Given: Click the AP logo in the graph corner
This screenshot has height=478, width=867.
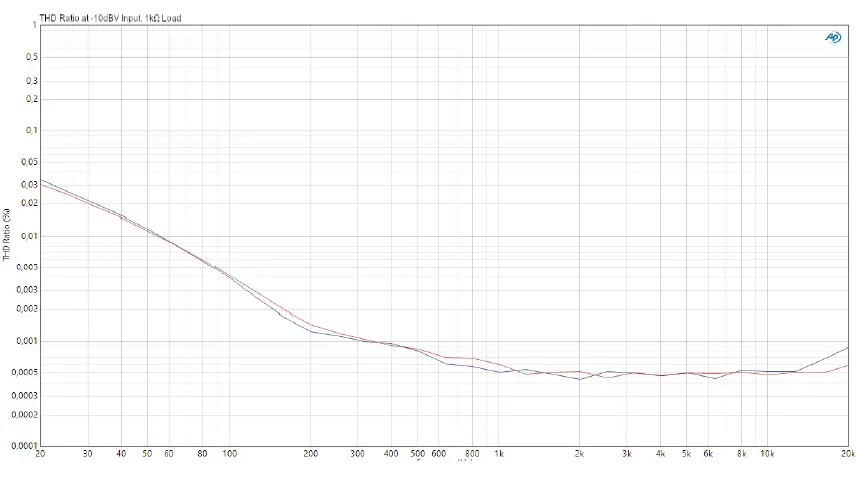Looking at the screenshot, I should pos(833,37).
